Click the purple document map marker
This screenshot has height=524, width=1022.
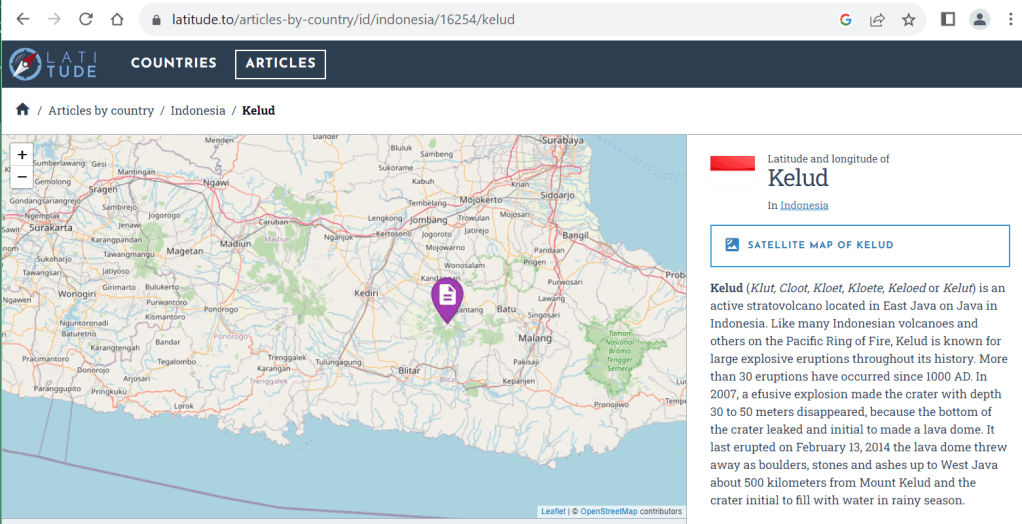pyautogui.click(x=447, y=297)
